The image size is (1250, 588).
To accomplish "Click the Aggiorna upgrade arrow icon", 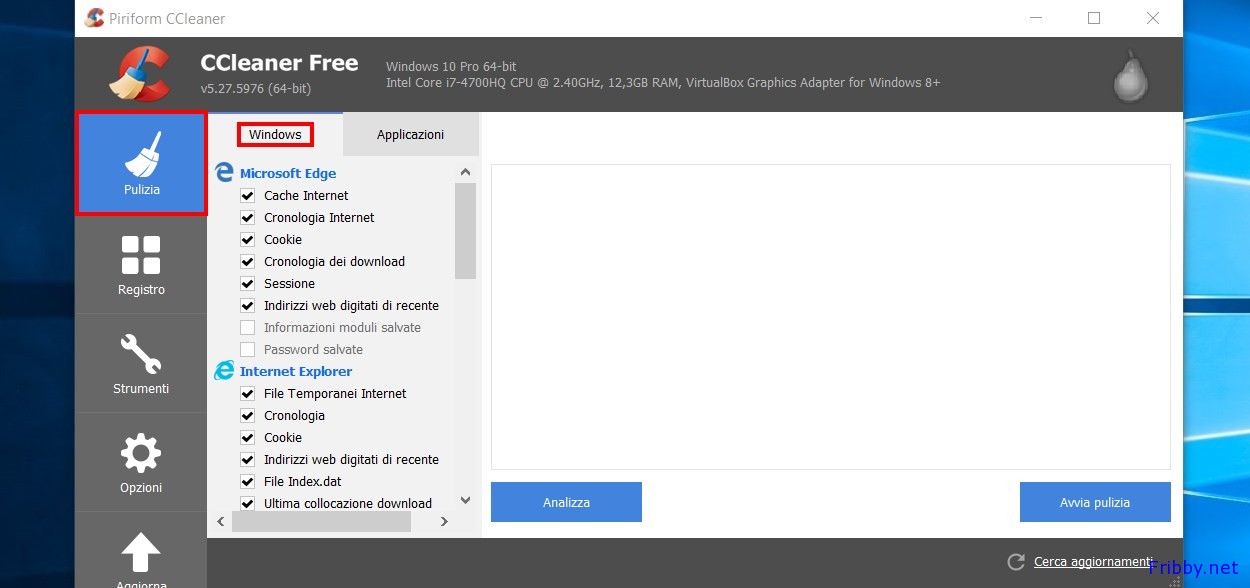I will pyautogui.click(x=141, y=552).
